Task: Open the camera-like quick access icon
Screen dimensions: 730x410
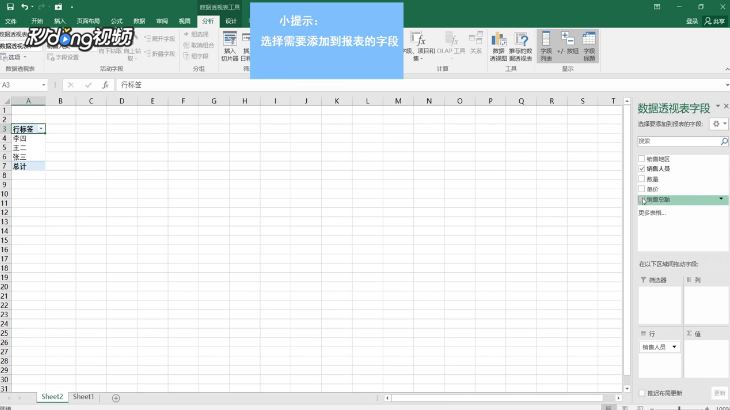Action: click(x=58, y=7)
